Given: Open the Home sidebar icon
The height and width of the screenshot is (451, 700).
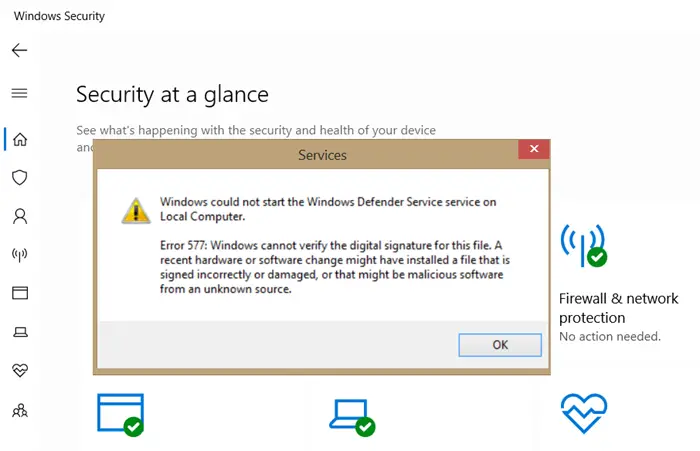Looking at the screenshot, I should [x=20, y=139].
